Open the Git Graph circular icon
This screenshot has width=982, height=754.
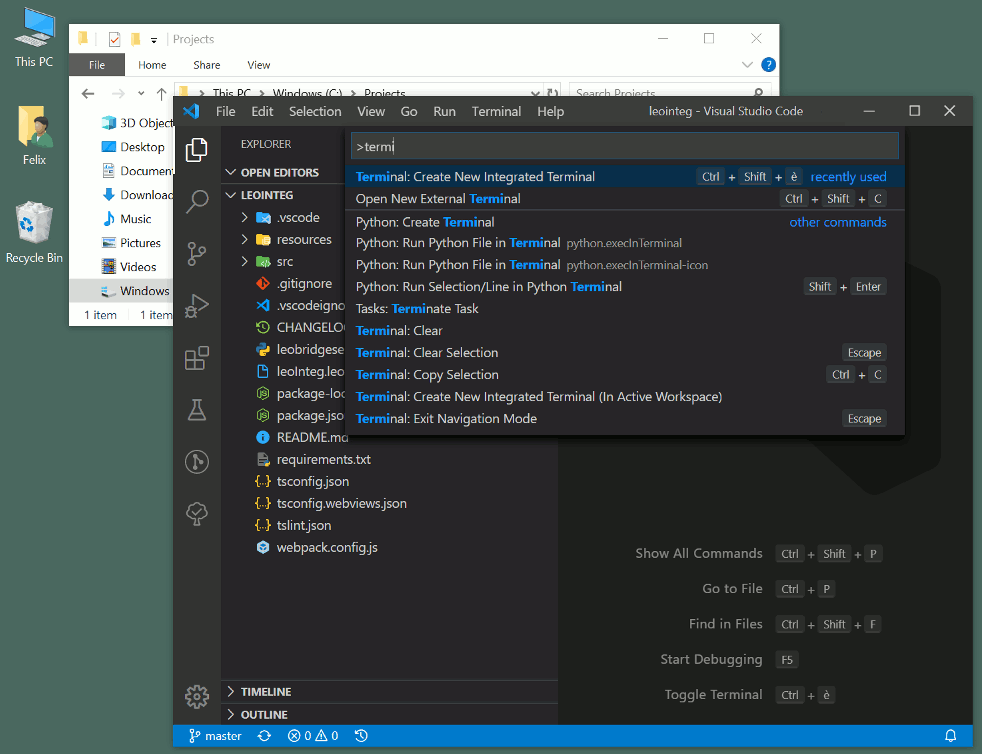click(197, 462)
